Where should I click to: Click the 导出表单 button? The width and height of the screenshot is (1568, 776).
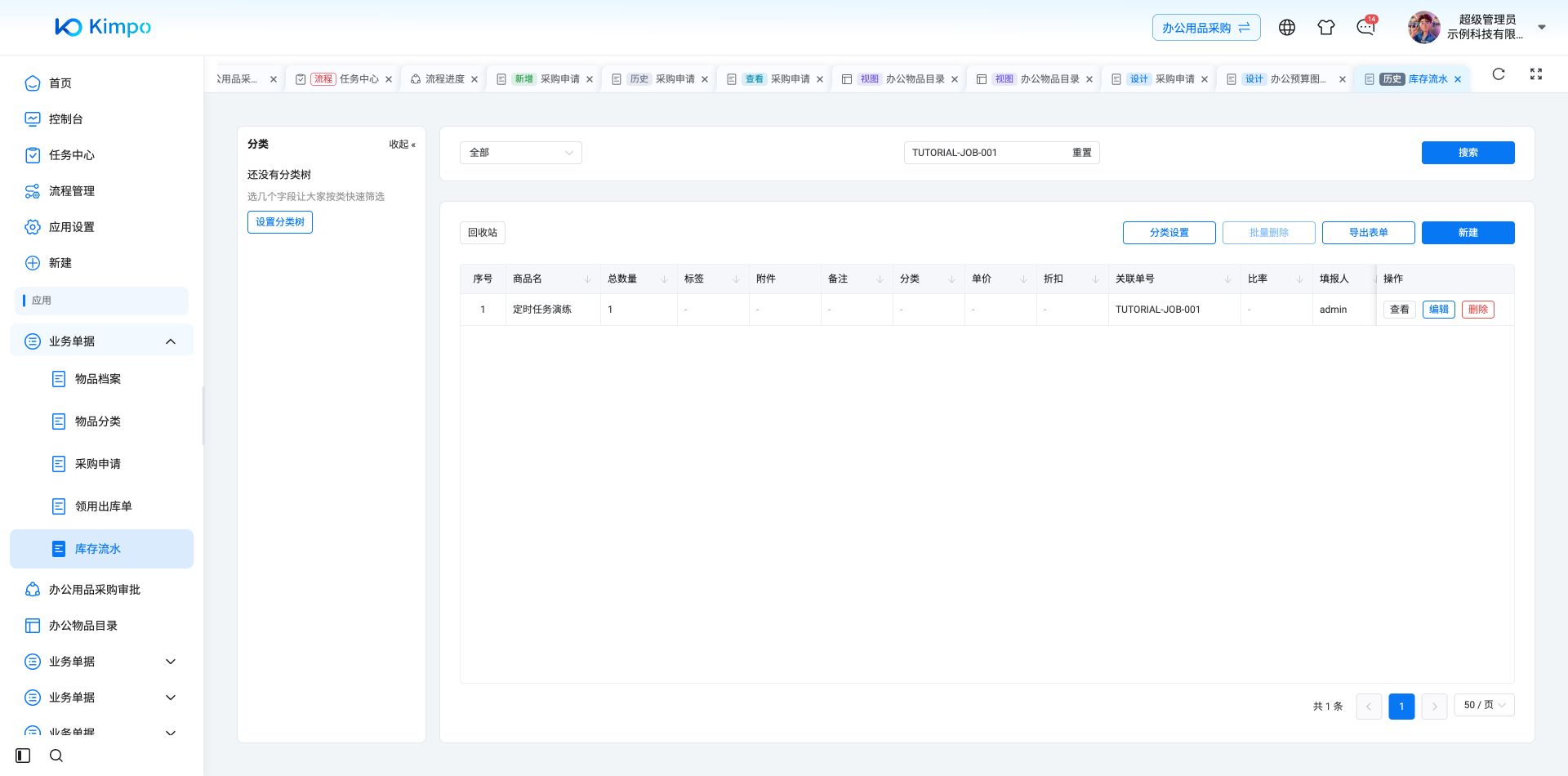point(1368,233)
